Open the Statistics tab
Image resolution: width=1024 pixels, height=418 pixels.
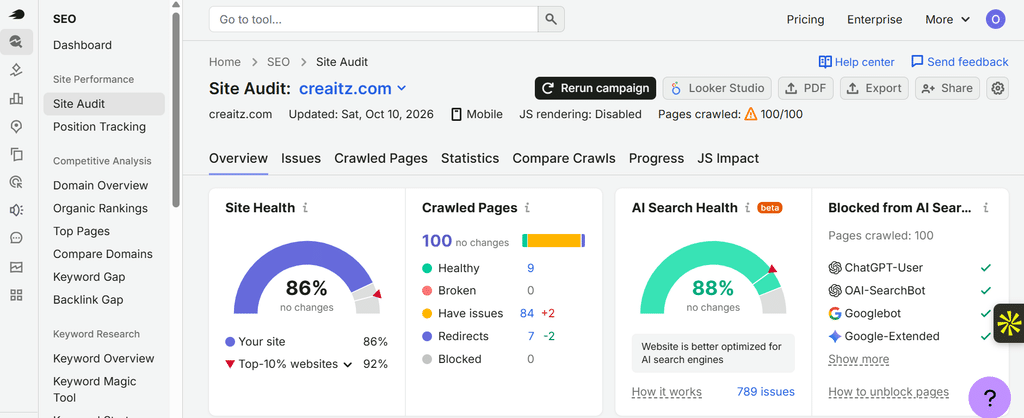click(x=470, y=158)
